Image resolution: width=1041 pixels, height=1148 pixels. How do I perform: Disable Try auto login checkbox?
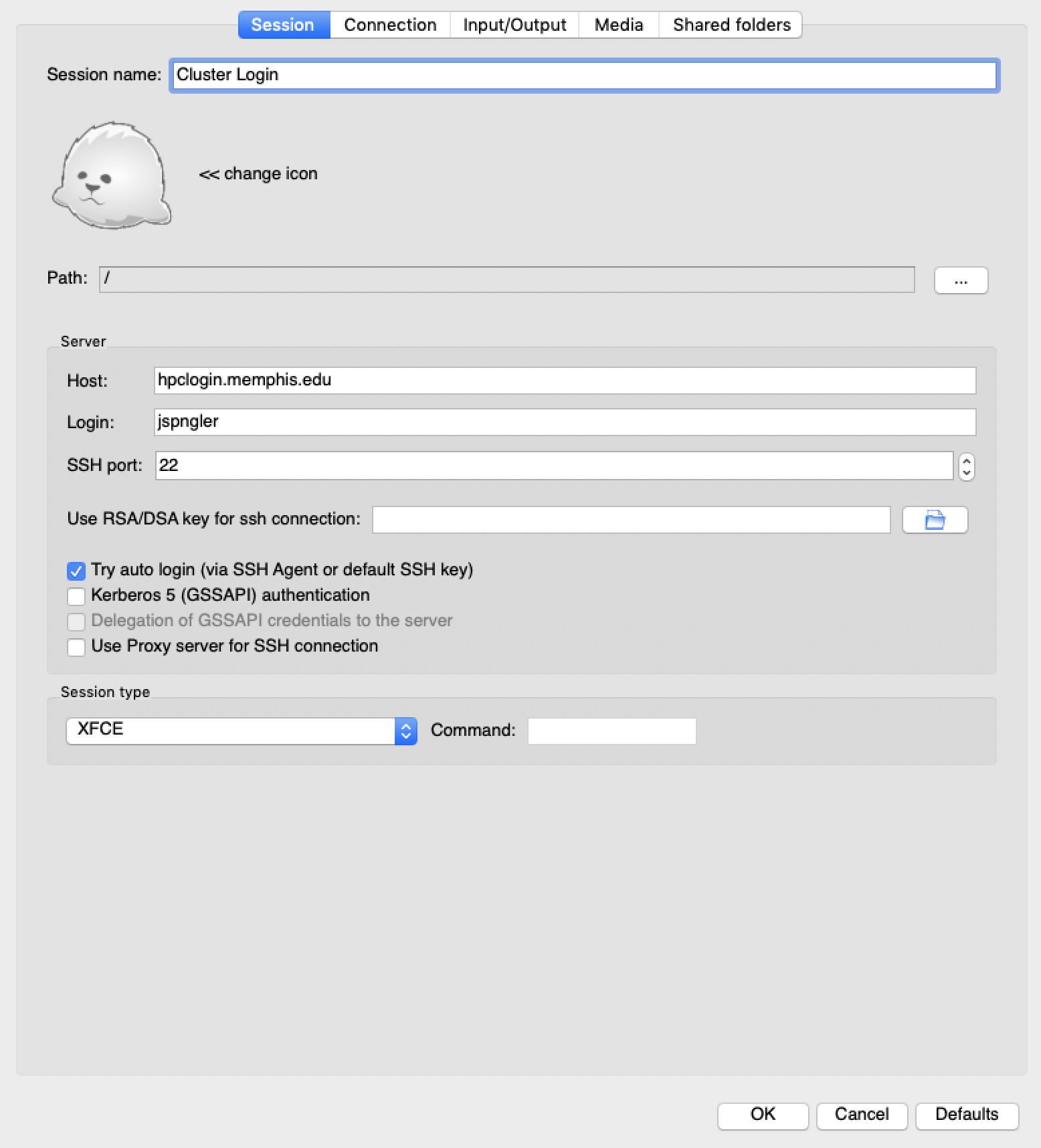click(x=76, y=571)
